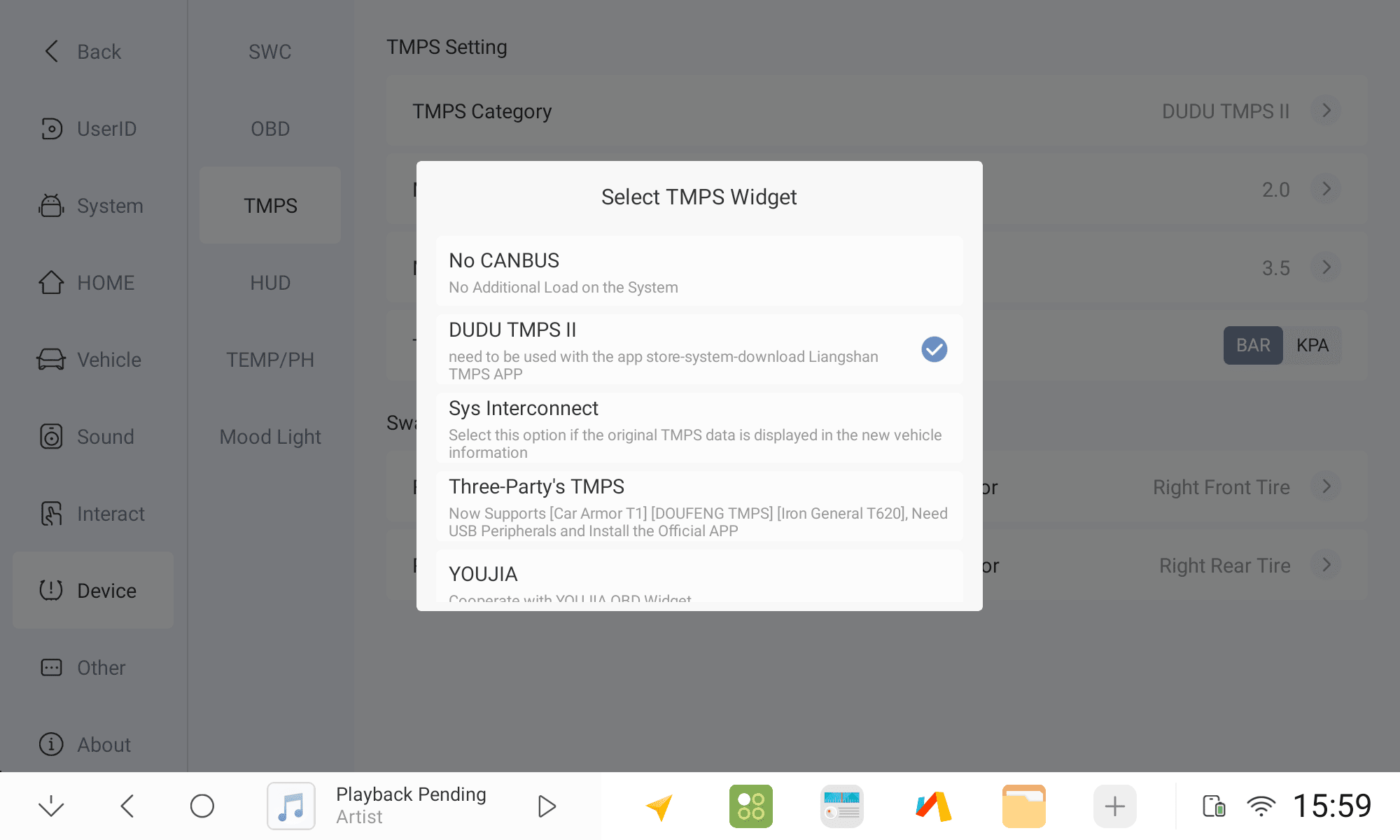
Task: Expand Right Rear Tire chevron
Action: click(1326, 565)
